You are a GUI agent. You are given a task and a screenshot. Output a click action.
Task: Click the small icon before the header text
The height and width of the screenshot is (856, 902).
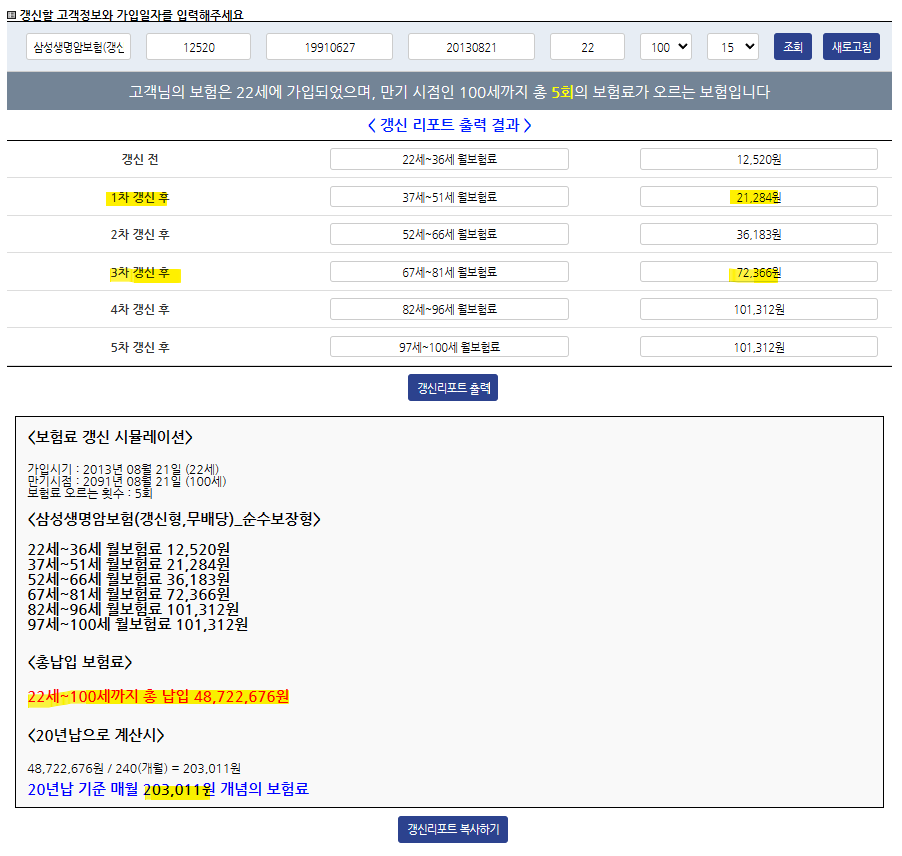tap(11, 15)
